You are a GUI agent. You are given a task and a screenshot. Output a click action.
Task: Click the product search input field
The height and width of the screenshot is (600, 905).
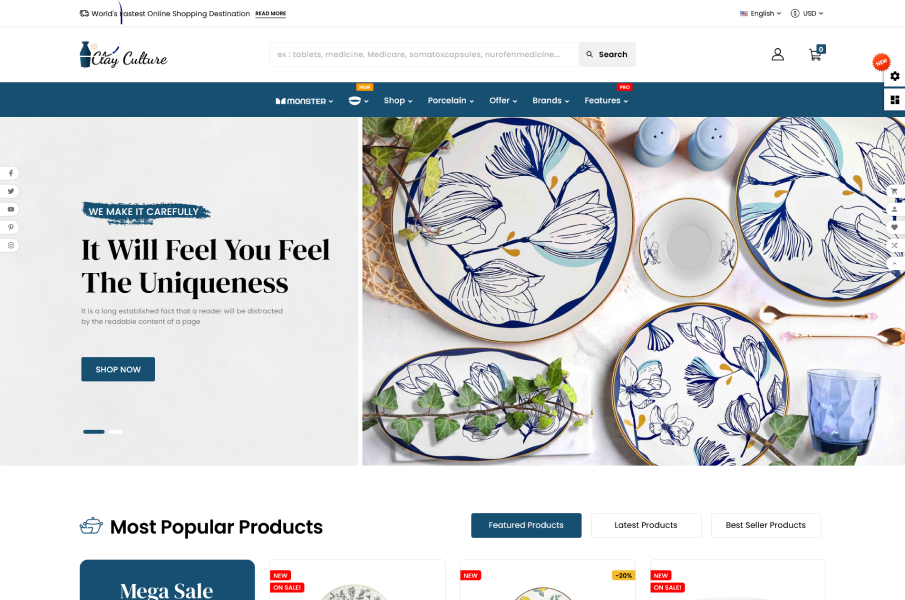(424, 54)
